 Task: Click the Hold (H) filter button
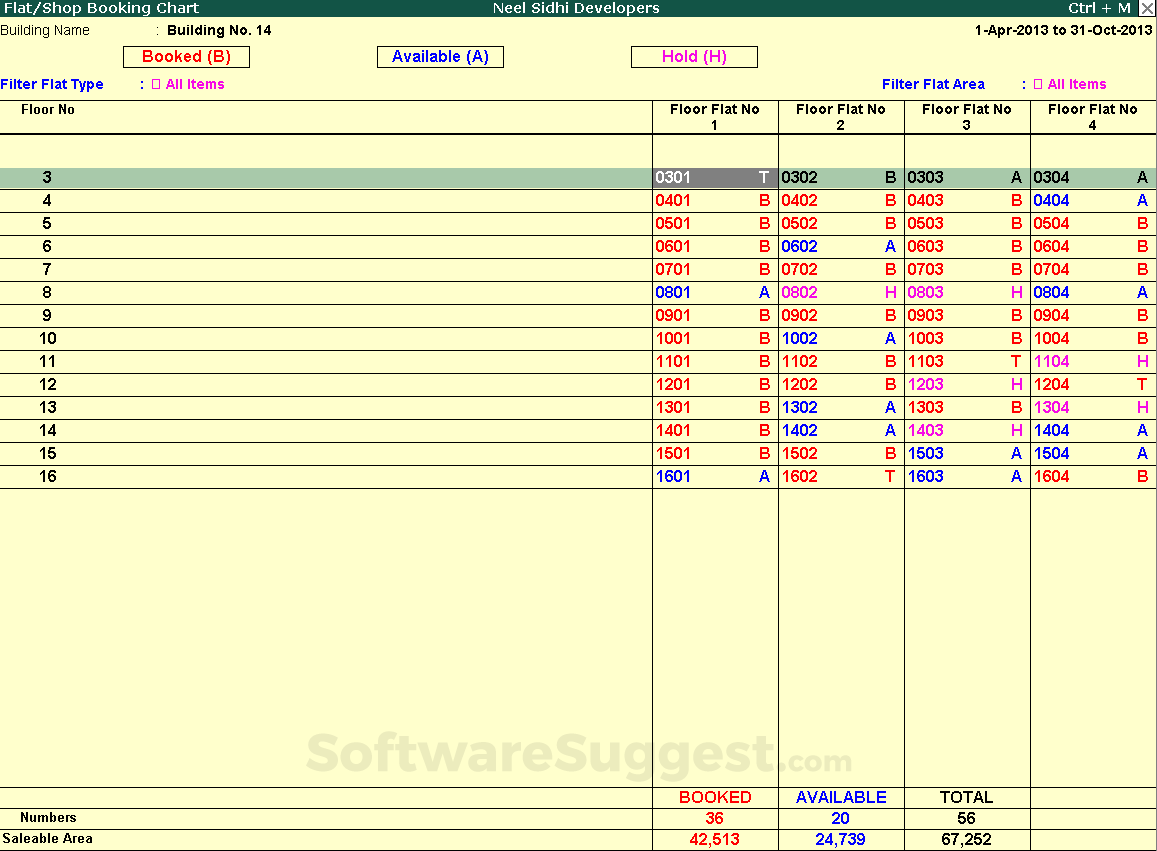tap(694, 57)
